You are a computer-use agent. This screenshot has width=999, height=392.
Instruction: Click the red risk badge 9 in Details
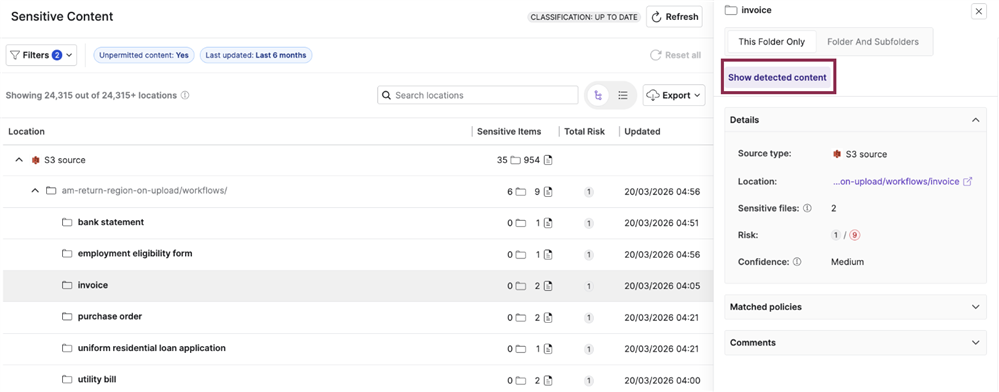[x=855, y=235]
